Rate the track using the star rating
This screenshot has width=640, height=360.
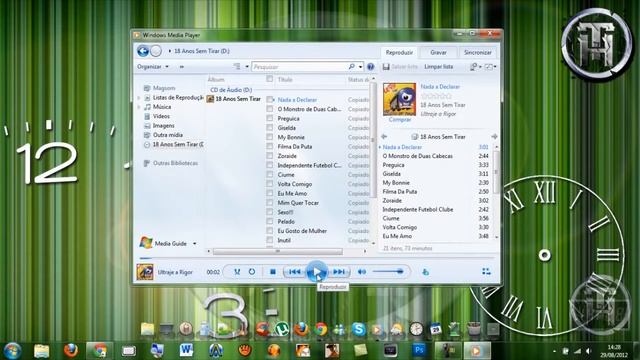436,96
